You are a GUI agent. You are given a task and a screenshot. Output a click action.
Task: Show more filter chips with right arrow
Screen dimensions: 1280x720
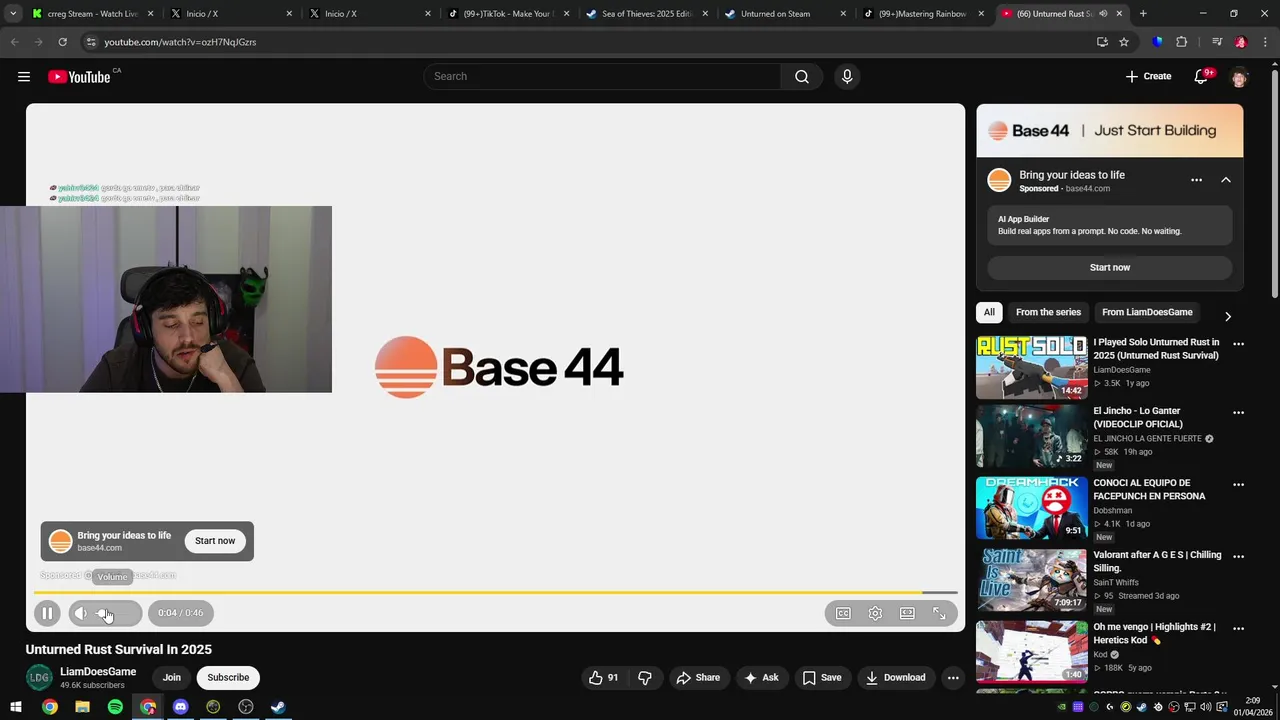[1228, 316]
